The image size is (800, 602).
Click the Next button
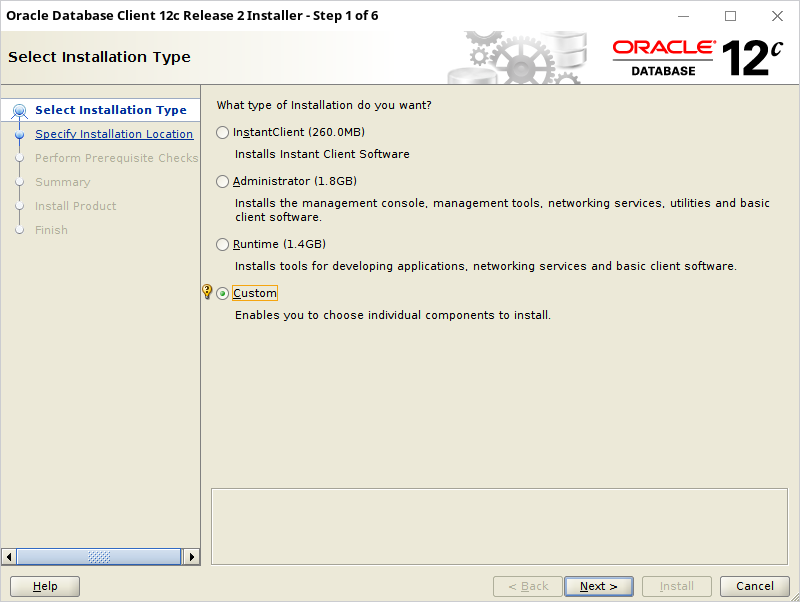(598, 587)
